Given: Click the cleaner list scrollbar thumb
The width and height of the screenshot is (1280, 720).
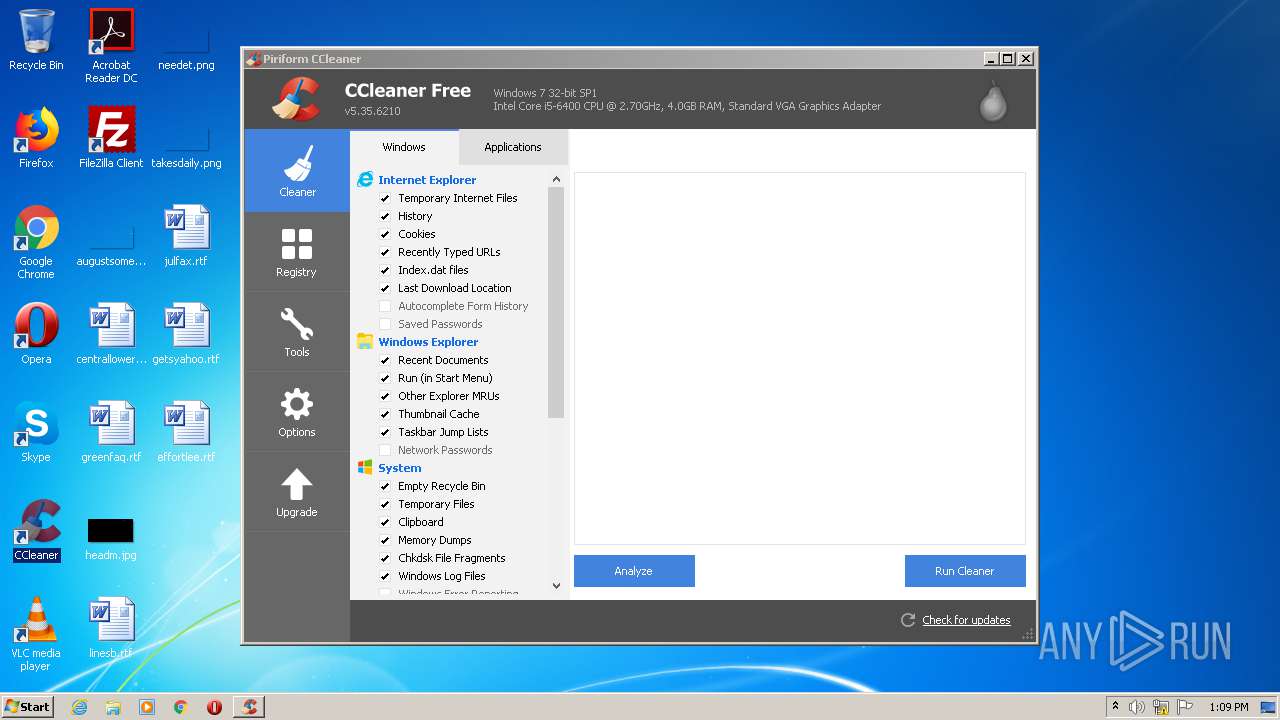Looking at the screenshot, I should (x=556, y=303).
